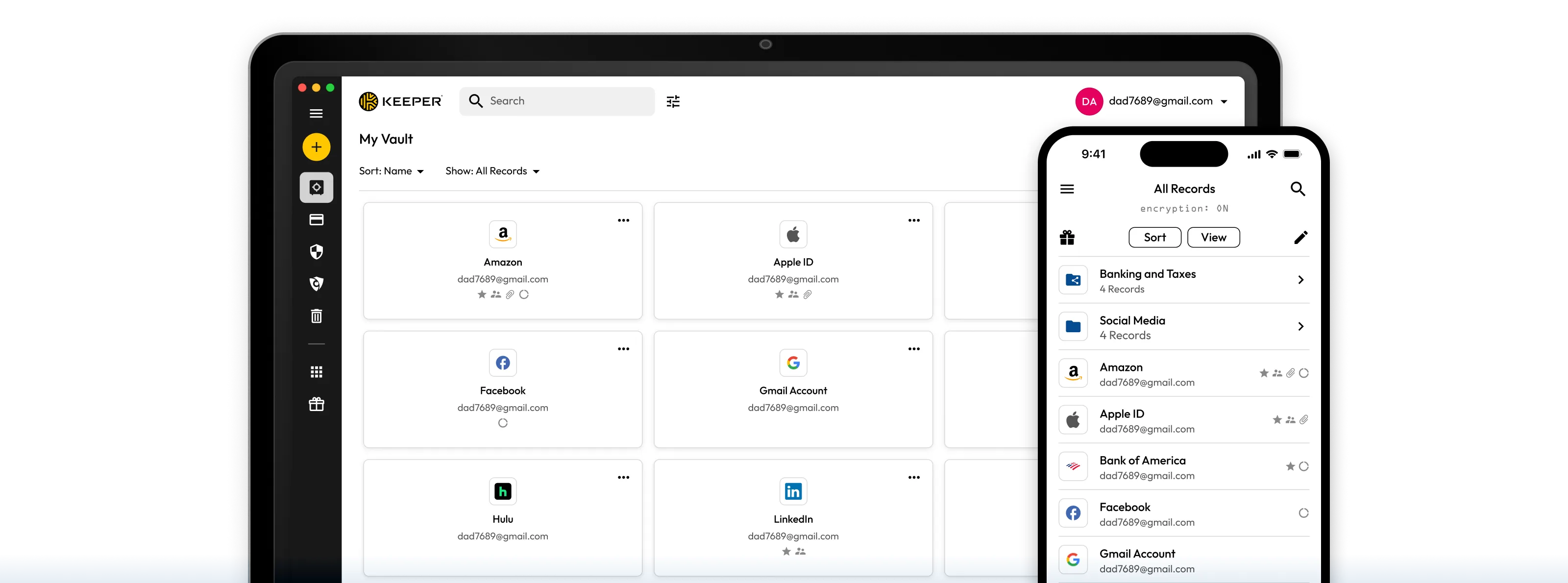The width and height of the screenshot is (1568, 583).
Task: Click the Hulu logo on its card
Action: coord(503,491)
